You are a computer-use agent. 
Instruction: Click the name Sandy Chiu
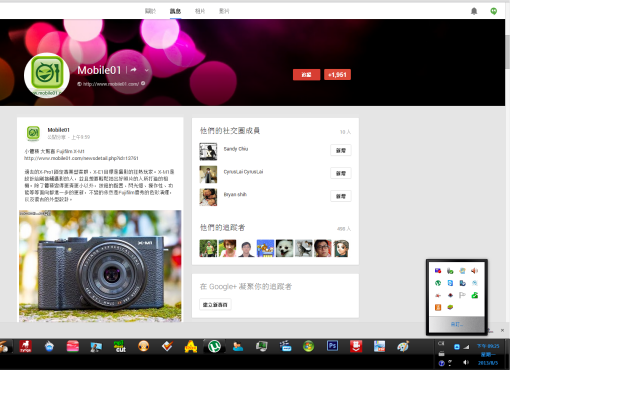236,149
